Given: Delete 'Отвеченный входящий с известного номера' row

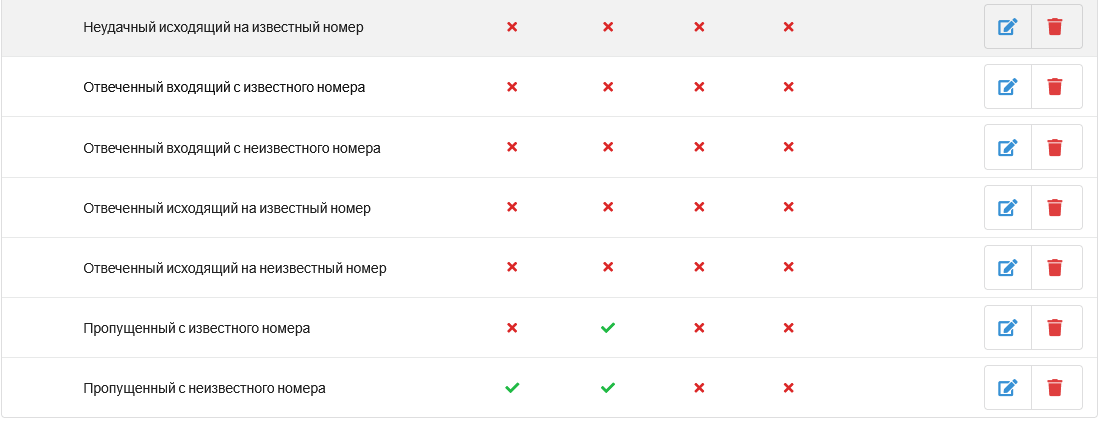Looking at the screenshot, I should 1055,87.
